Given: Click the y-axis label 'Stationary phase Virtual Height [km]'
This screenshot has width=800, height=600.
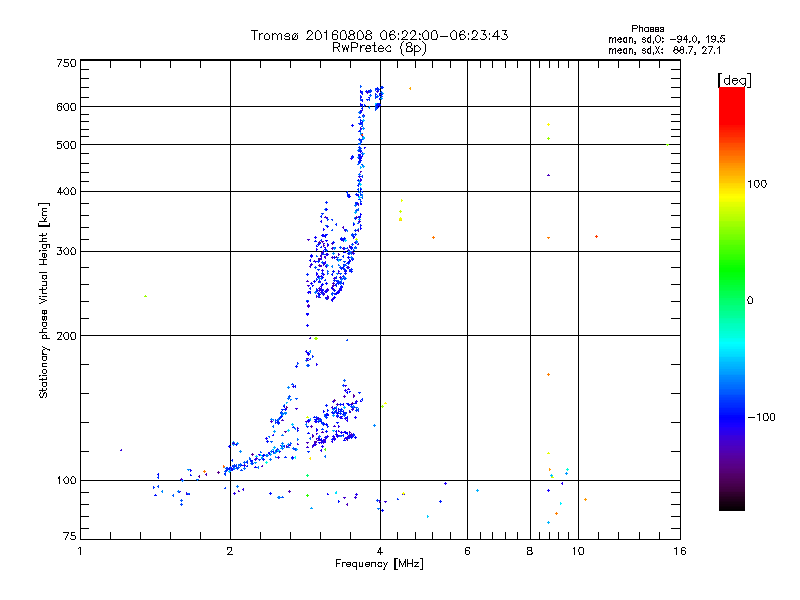Looking at the screenshot, I should click(x=43, y=300).
